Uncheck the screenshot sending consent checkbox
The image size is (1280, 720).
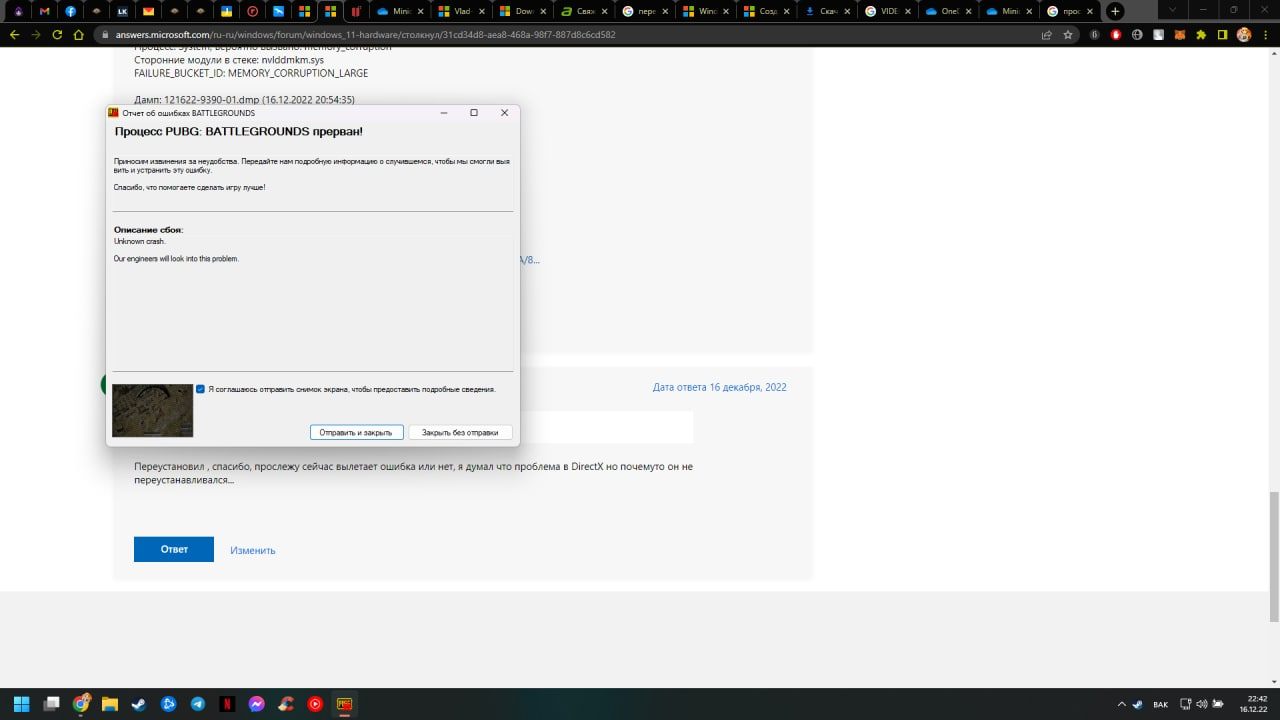[x=201, y=389]
